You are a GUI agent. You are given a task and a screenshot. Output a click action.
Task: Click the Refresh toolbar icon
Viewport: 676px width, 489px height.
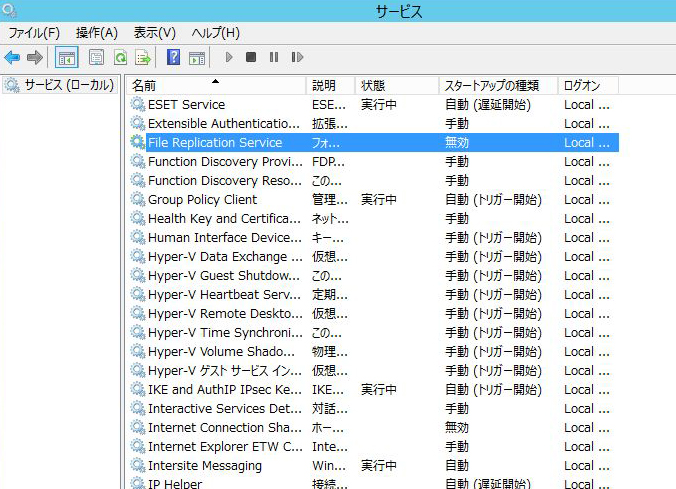[x=120, y=57]
